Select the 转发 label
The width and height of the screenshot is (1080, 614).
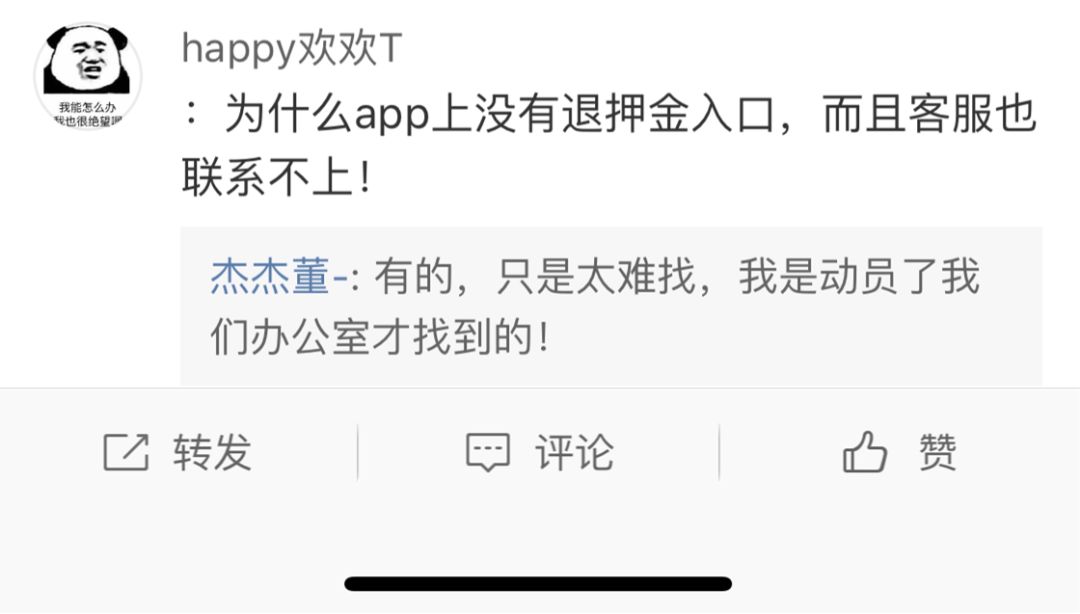pos(212,453)
